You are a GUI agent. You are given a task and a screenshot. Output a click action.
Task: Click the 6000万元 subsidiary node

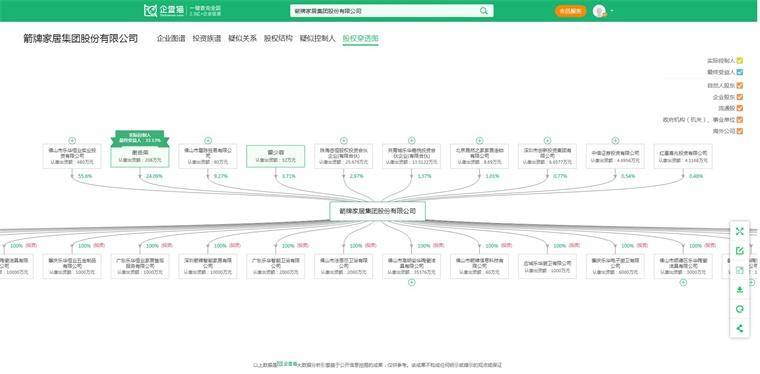[615, 265]
